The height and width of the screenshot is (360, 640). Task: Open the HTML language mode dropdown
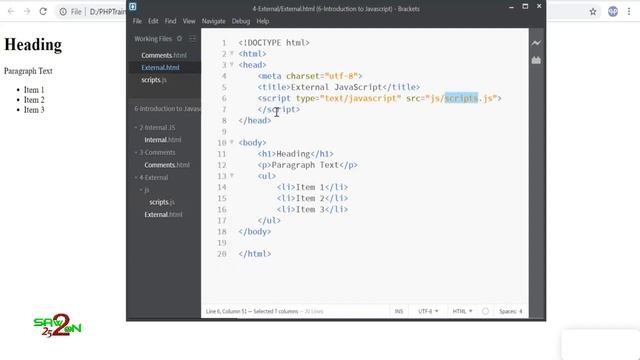pyautogui.click(x=462, y=311)
